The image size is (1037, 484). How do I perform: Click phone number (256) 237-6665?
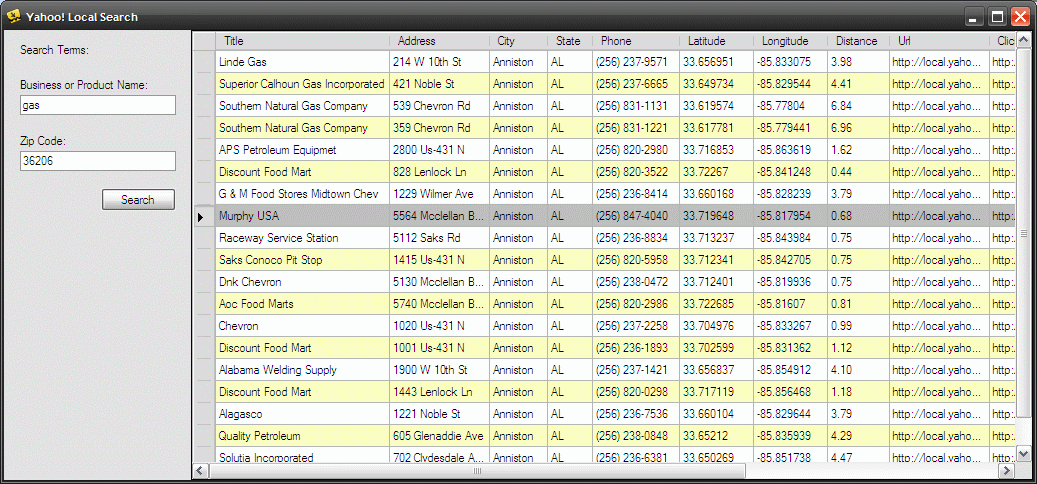point(636,84)
